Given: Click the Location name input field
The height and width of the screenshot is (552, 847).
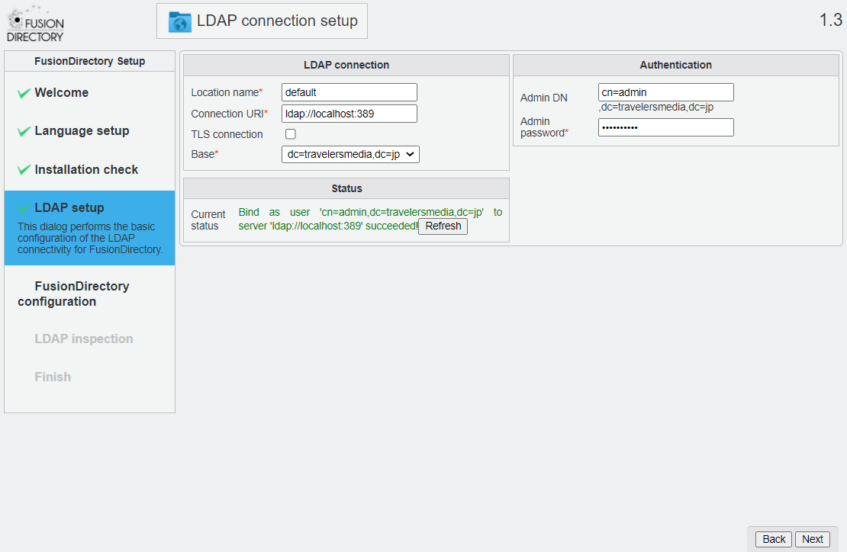Looking at the screenshot, I should point(348,92).
